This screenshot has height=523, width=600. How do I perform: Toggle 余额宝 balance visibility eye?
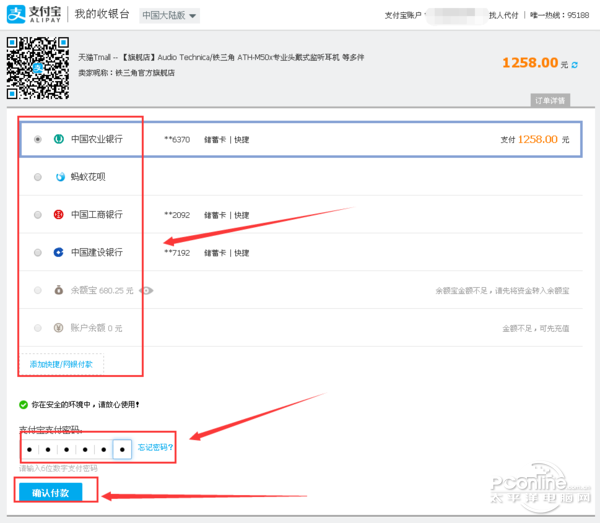(x=146, y=291)
